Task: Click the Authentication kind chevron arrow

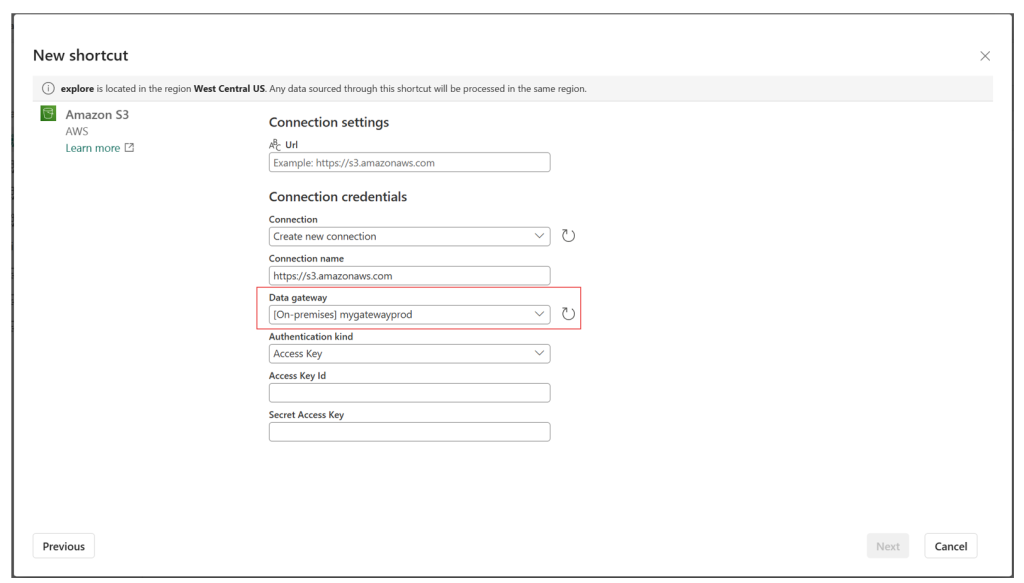Action: [539, 353]
